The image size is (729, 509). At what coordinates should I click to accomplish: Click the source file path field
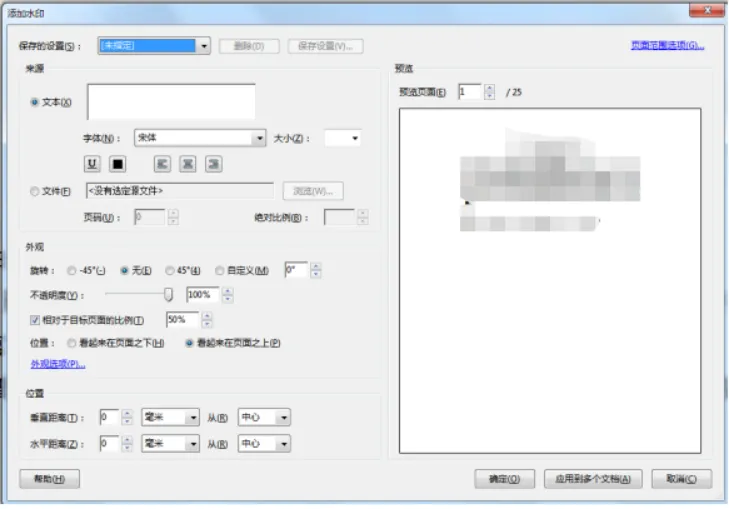tap(180, 191)
